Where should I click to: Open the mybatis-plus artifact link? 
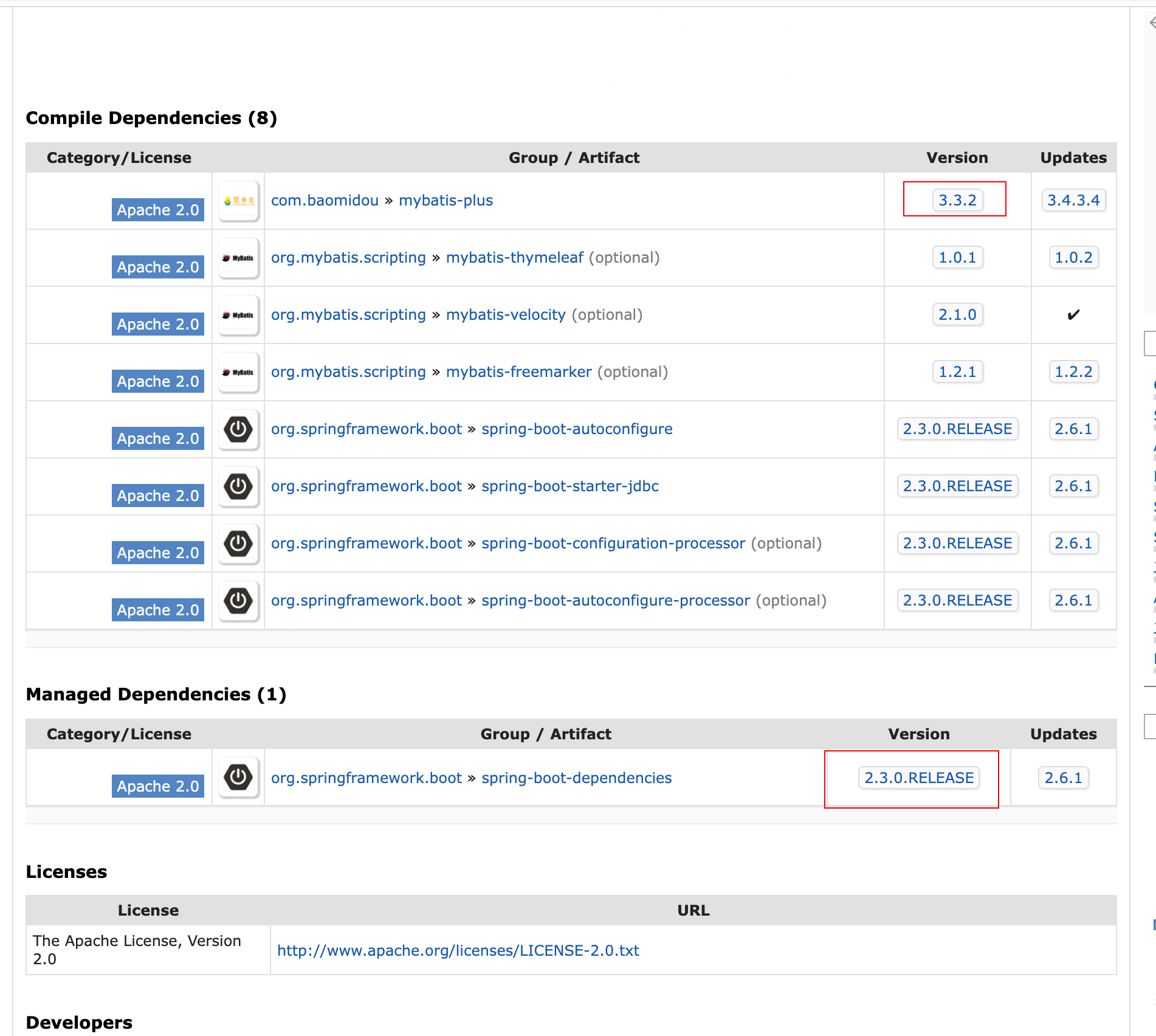(x=446, y=201)
